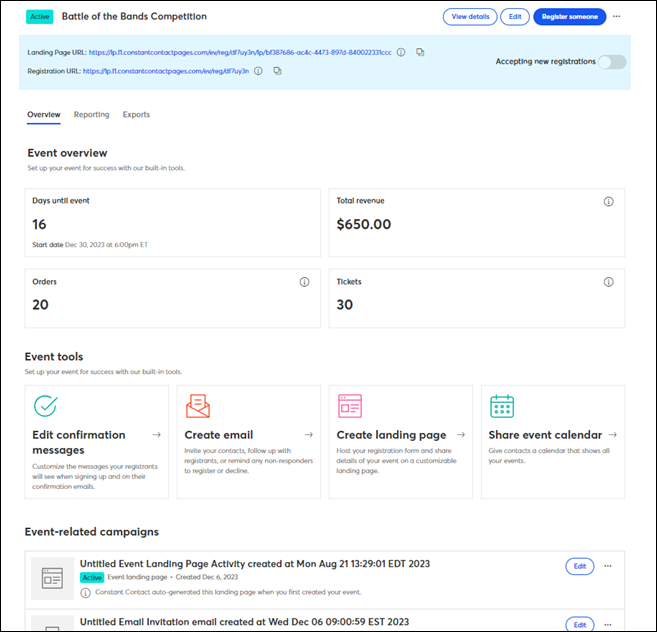Edit the Untitled Email Invitation campaign
The image size is (657, 632).
click(x=580, y=624)
